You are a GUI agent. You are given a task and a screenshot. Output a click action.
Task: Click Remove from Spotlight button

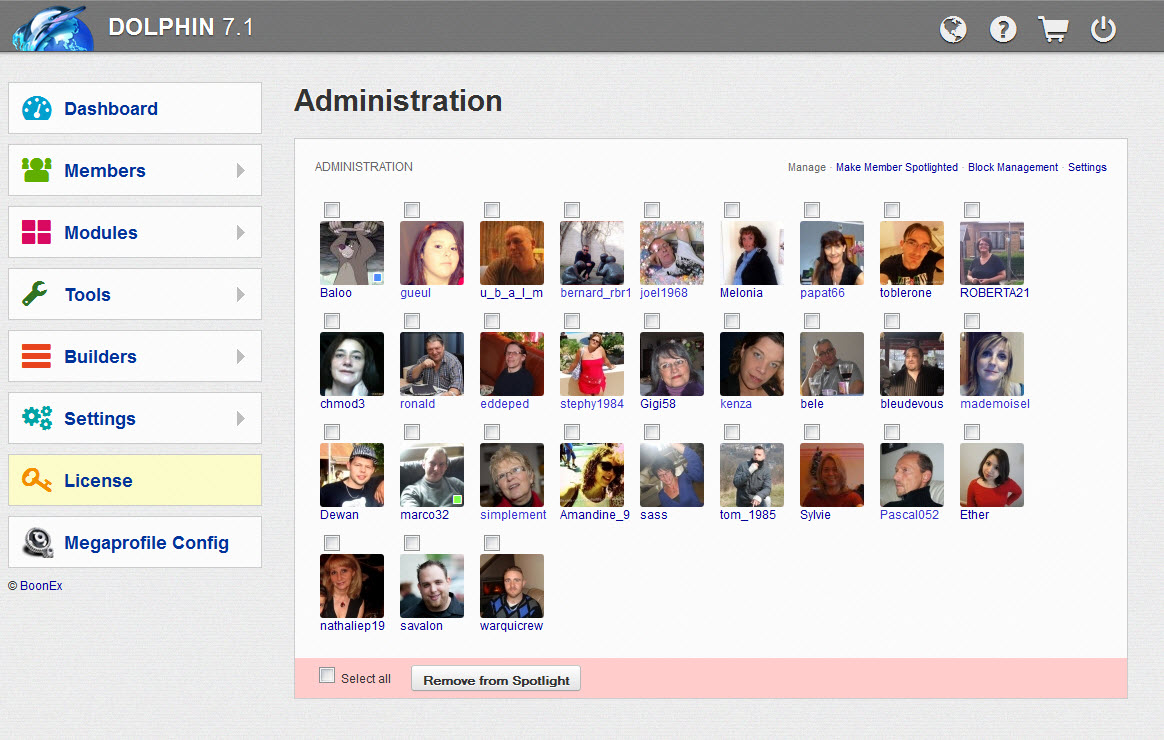[x=496, y=680]
